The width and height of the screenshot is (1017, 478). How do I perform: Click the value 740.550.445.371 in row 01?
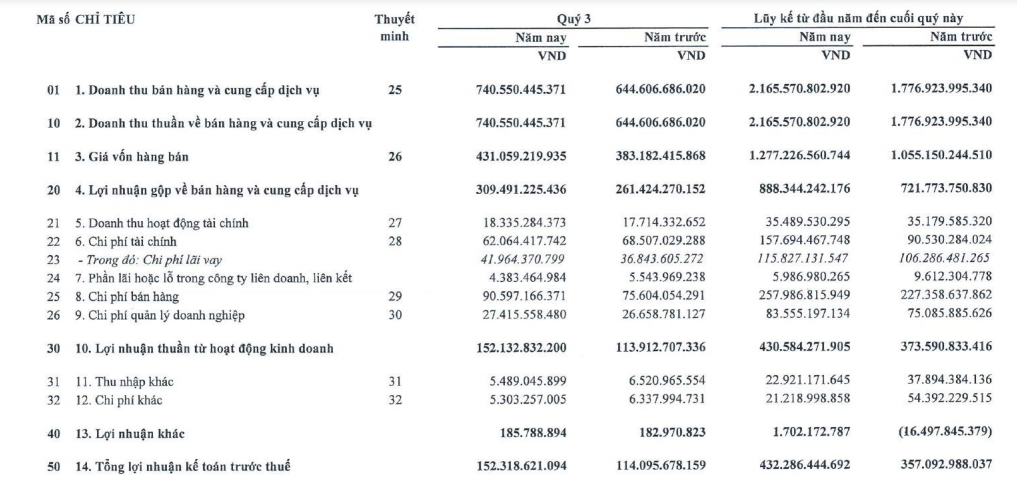click(x=521, y=90)
